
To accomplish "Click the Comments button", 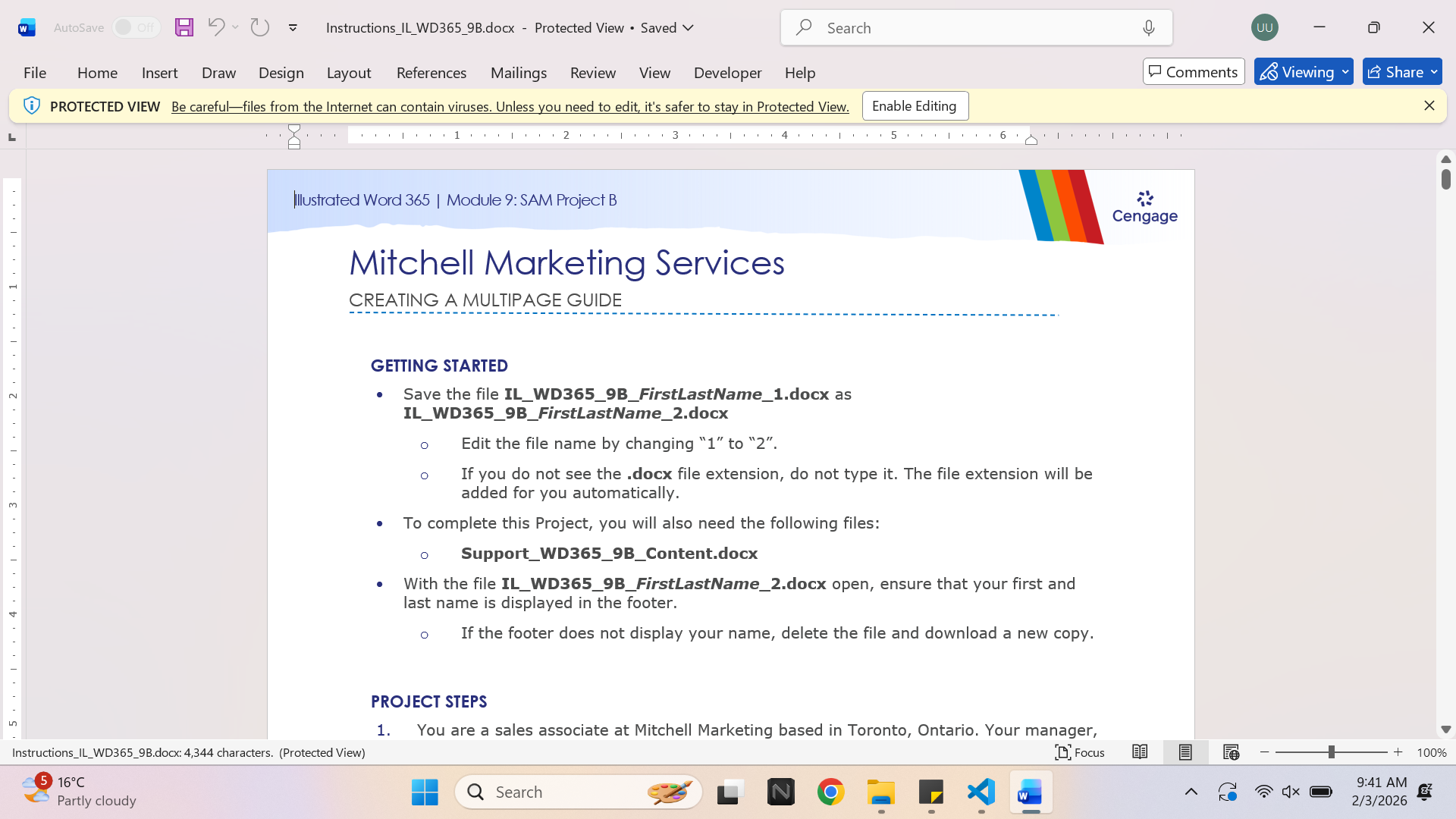I will pyautogui.click(x=1194, y=71).
